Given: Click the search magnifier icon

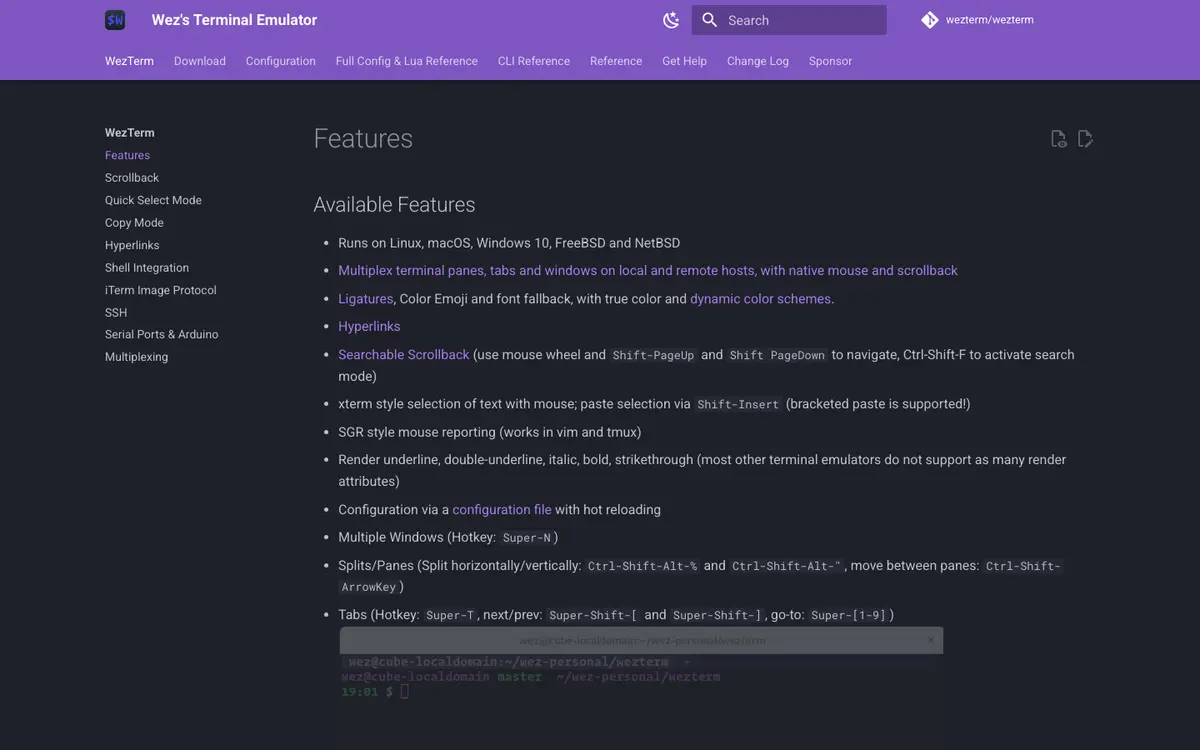Looking at the screenshot, I should pyautogui.click(x=710, y=20).
